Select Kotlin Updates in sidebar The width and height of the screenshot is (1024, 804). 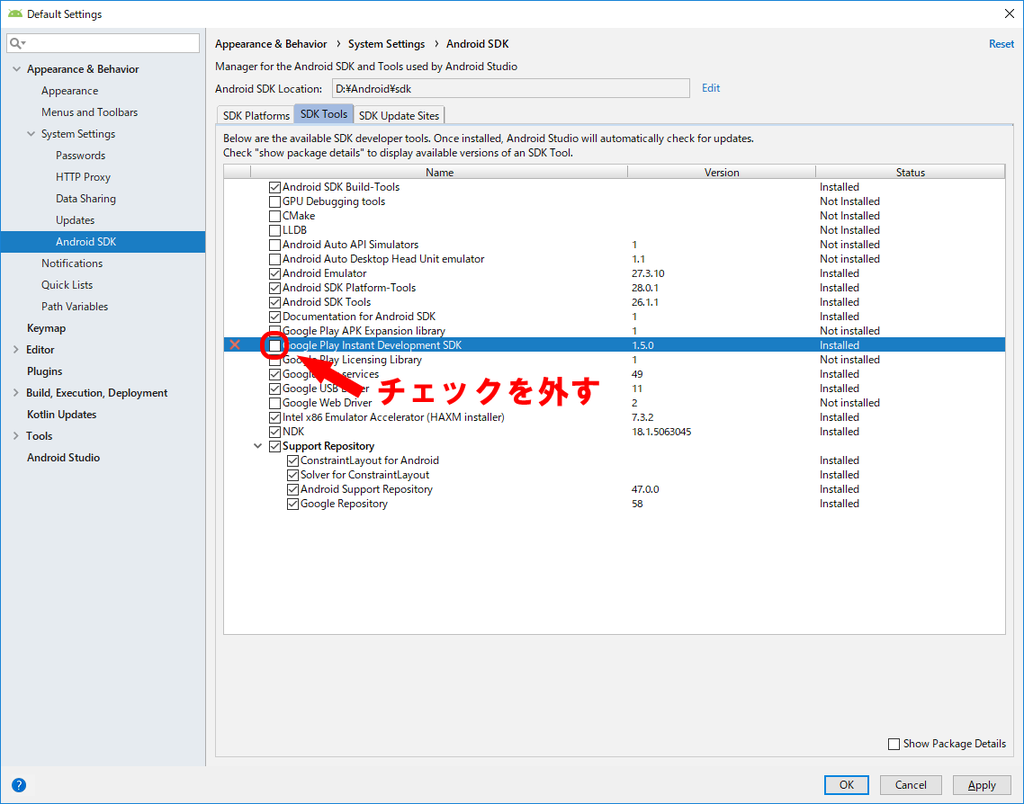[x=61, y=414]
